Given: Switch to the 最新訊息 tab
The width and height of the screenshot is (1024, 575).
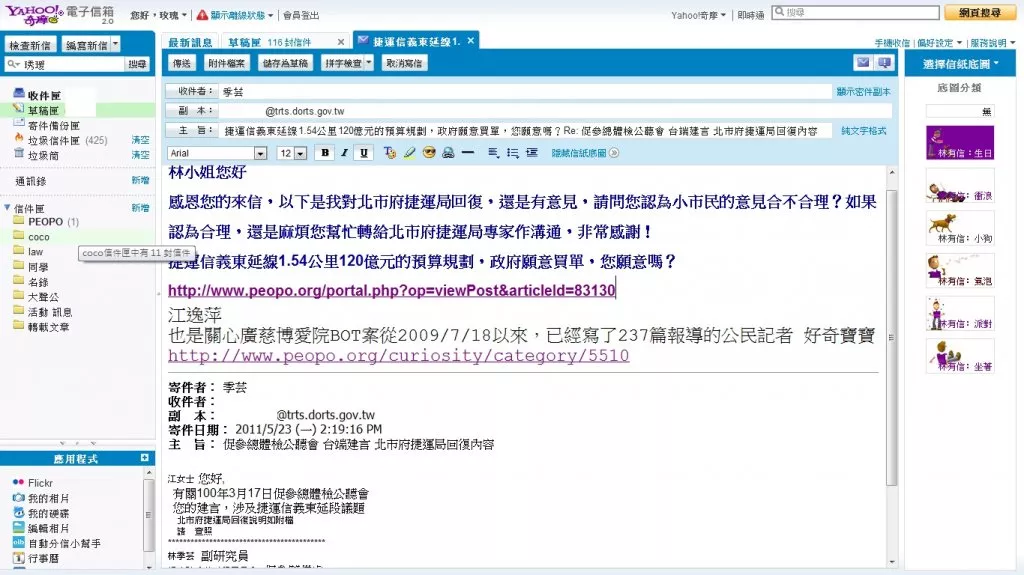Looking at the screenshot, I should pos(190,42).
